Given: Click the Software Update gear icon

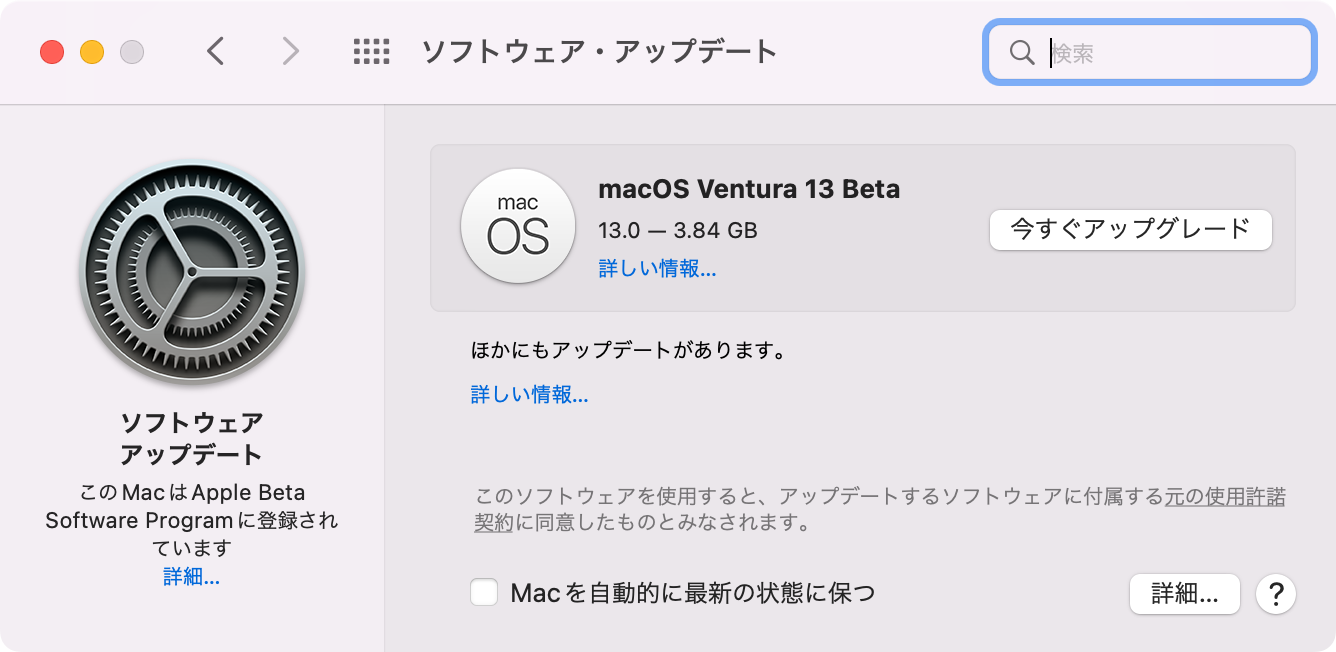Looking at the screenshot, I should [x=192, y=274].
